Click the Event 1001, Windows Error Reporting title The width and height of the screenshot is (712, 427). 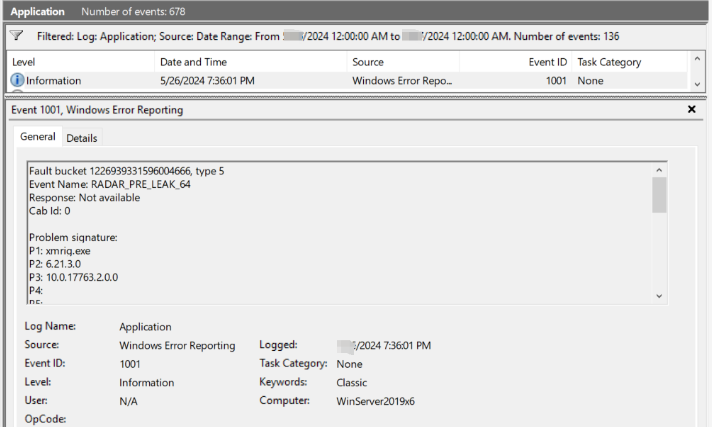97,109
